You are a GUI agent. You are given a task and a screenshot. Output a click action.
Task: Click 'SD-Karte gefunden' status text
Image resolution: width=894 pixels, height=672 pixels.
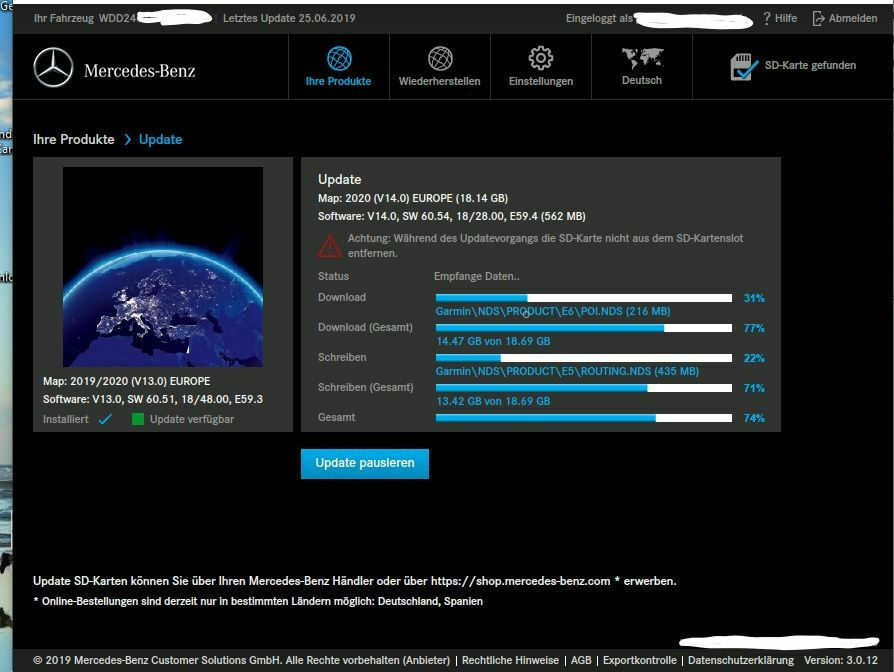tap(810, 66)
